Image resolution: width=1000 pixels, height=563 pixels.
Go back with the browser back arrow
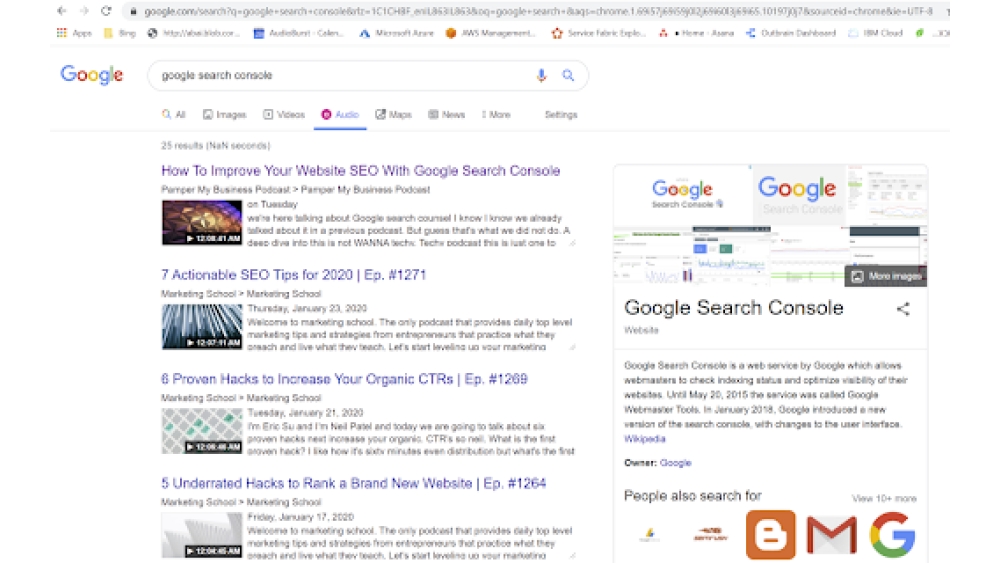tap(62, 11)
